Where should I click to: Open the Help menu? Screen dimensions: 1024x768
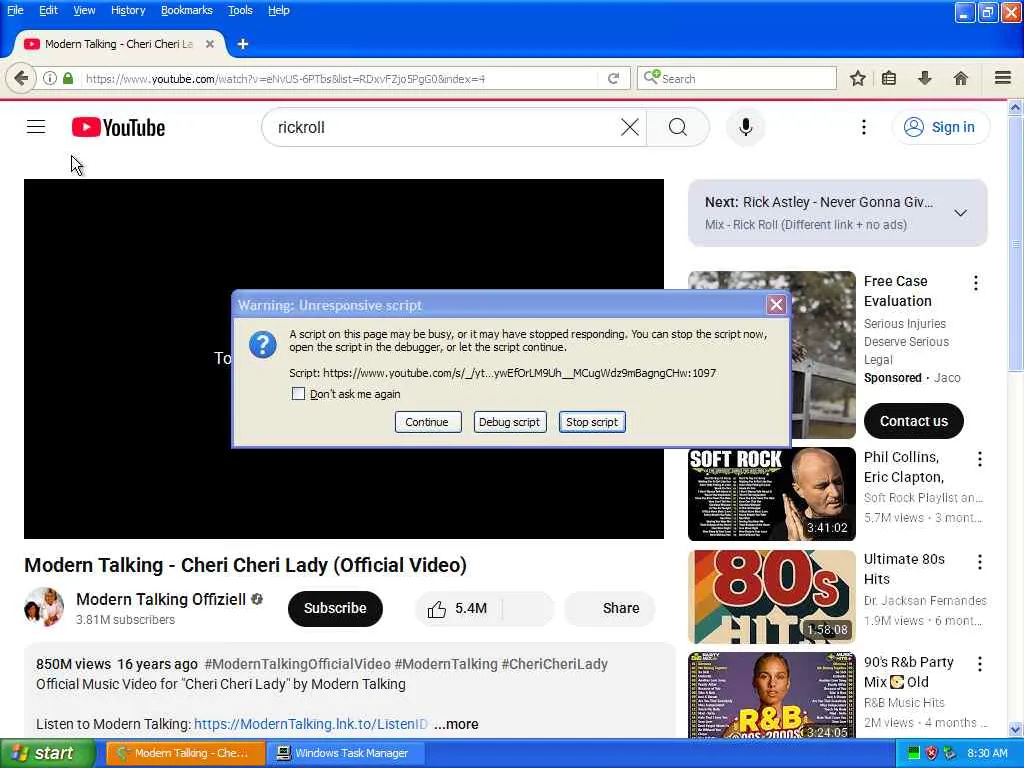[279, 10]
